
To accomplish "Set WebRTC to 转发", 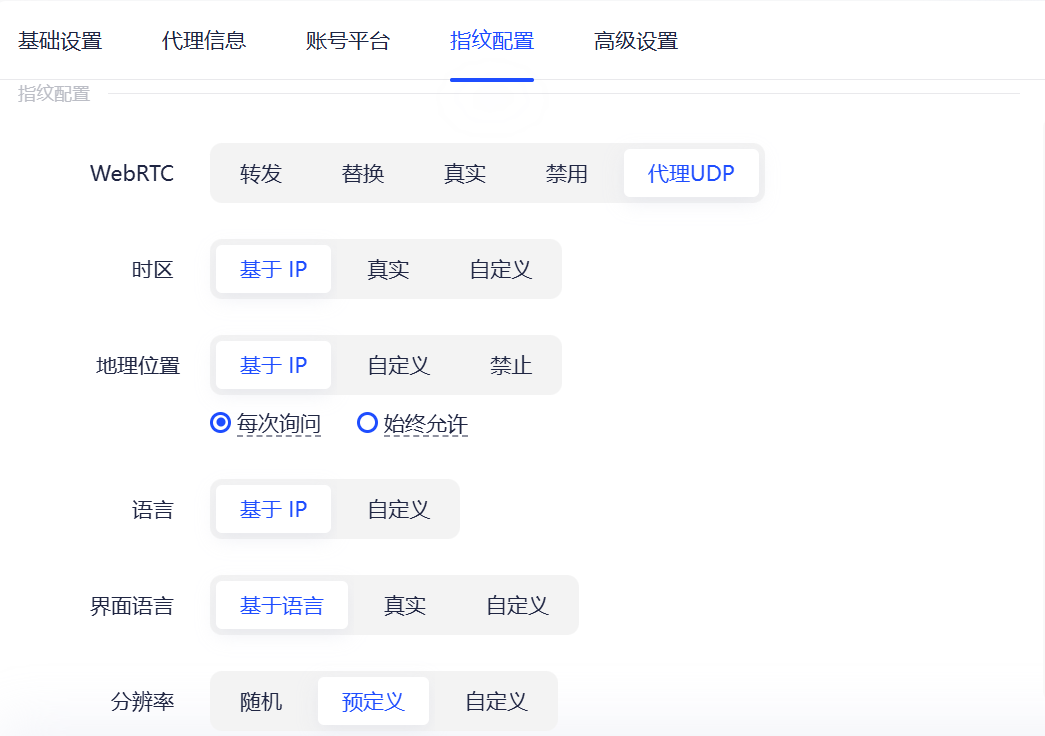I will point(261,173).
